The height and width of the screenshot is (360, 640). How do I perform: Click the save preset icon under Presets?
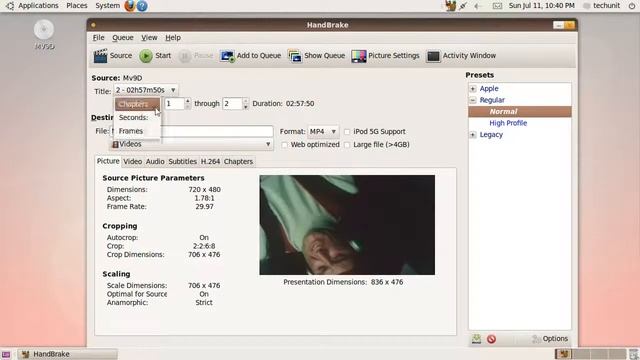pos(476,339)
